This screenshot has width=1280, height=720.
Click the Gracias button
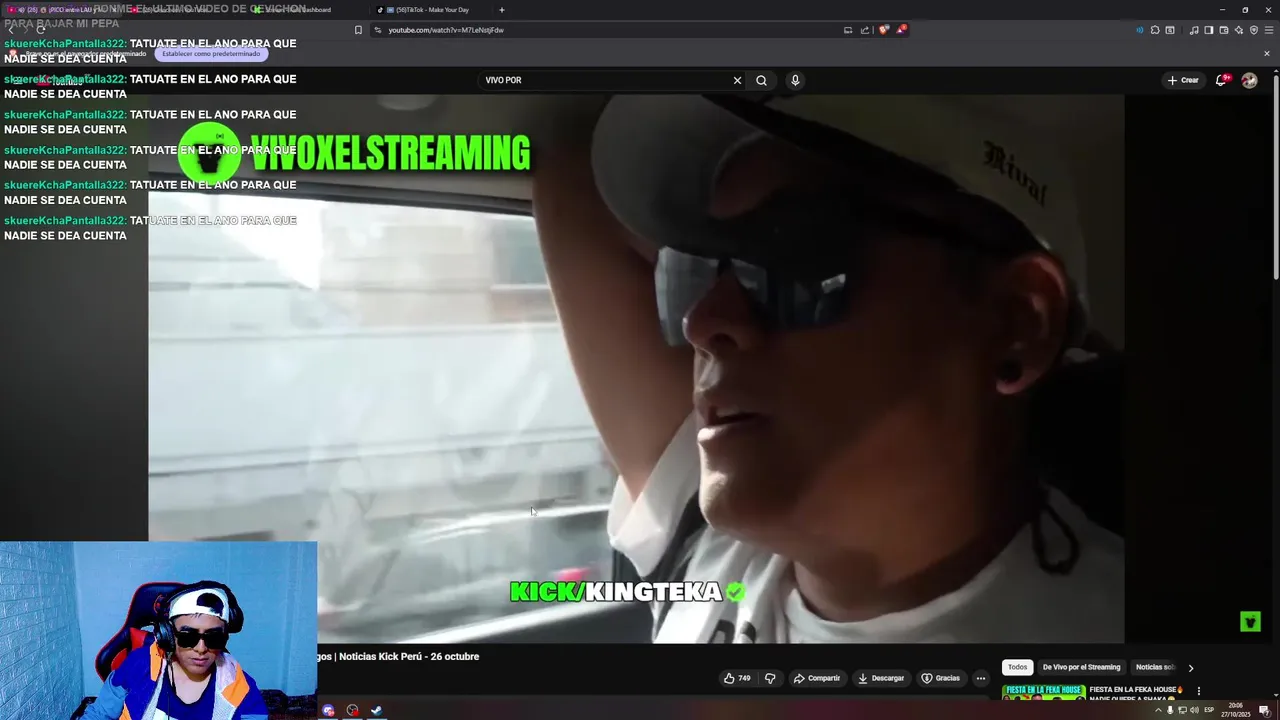point(941,678)
